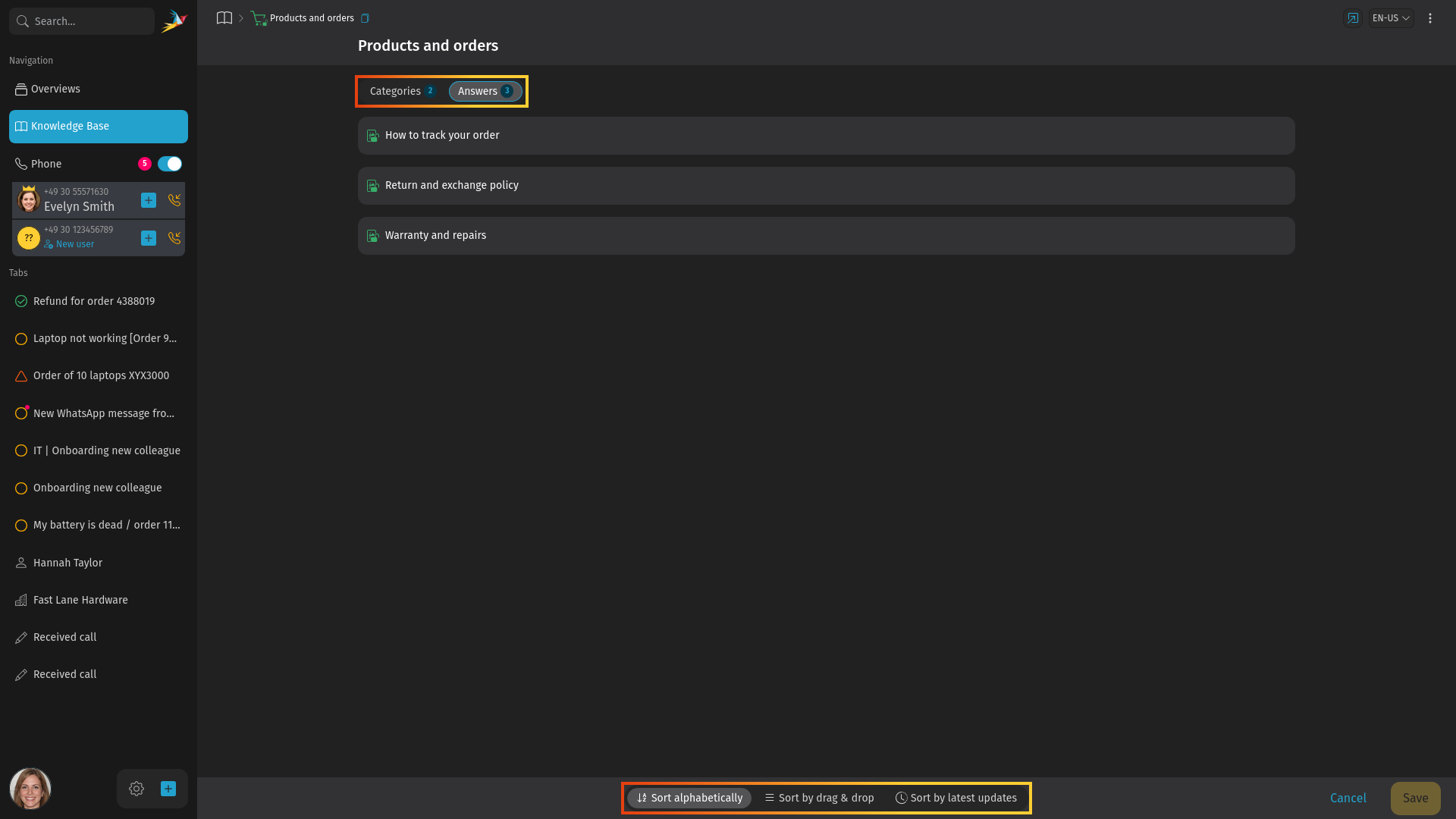The image size is (1456, 819).
Task: Open Refund for order 4388019 tab
Action: (x=99, y=301)
